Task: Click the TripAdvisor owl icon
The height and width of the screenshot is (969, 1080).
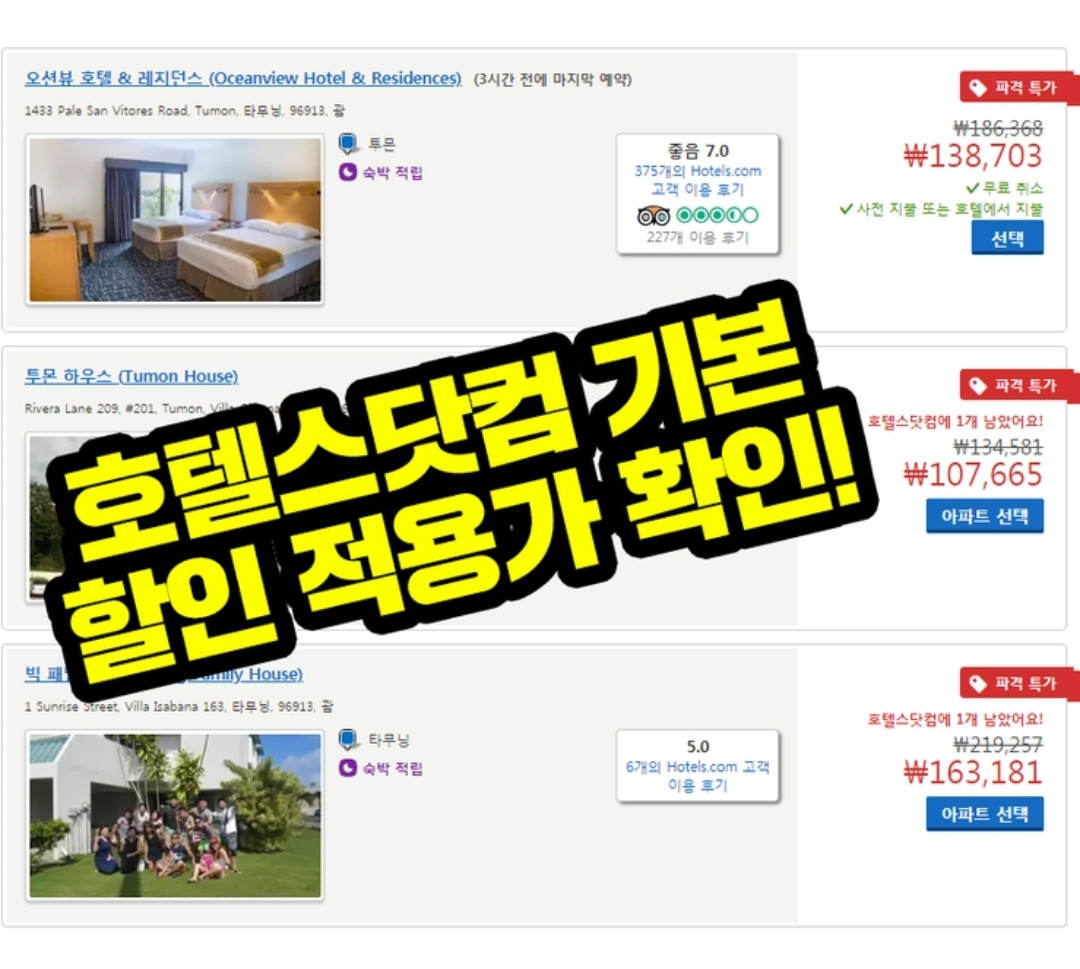Action: coord(653,216)
